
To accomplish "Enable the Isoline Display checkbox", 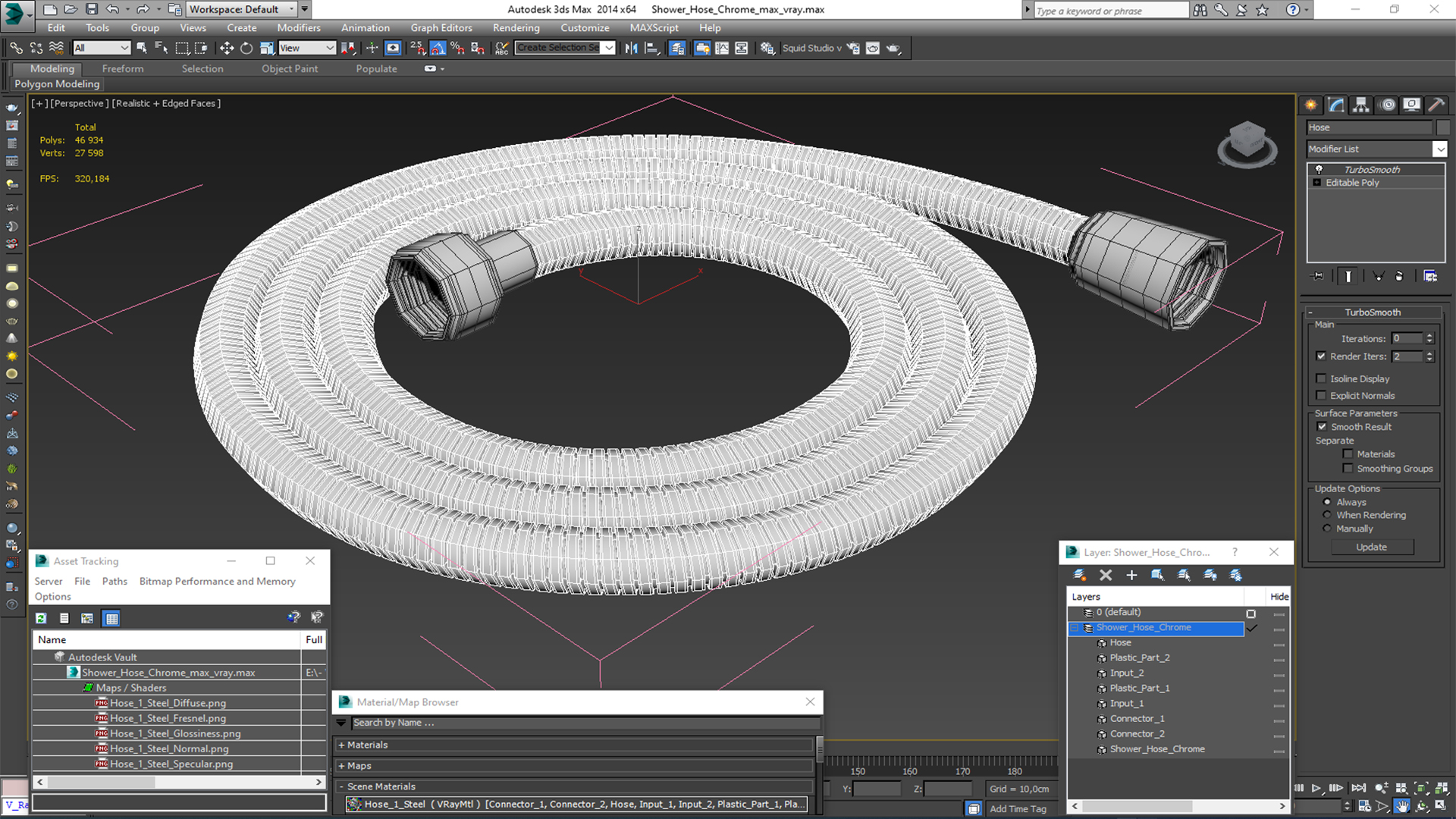I will pos(1321,378).
